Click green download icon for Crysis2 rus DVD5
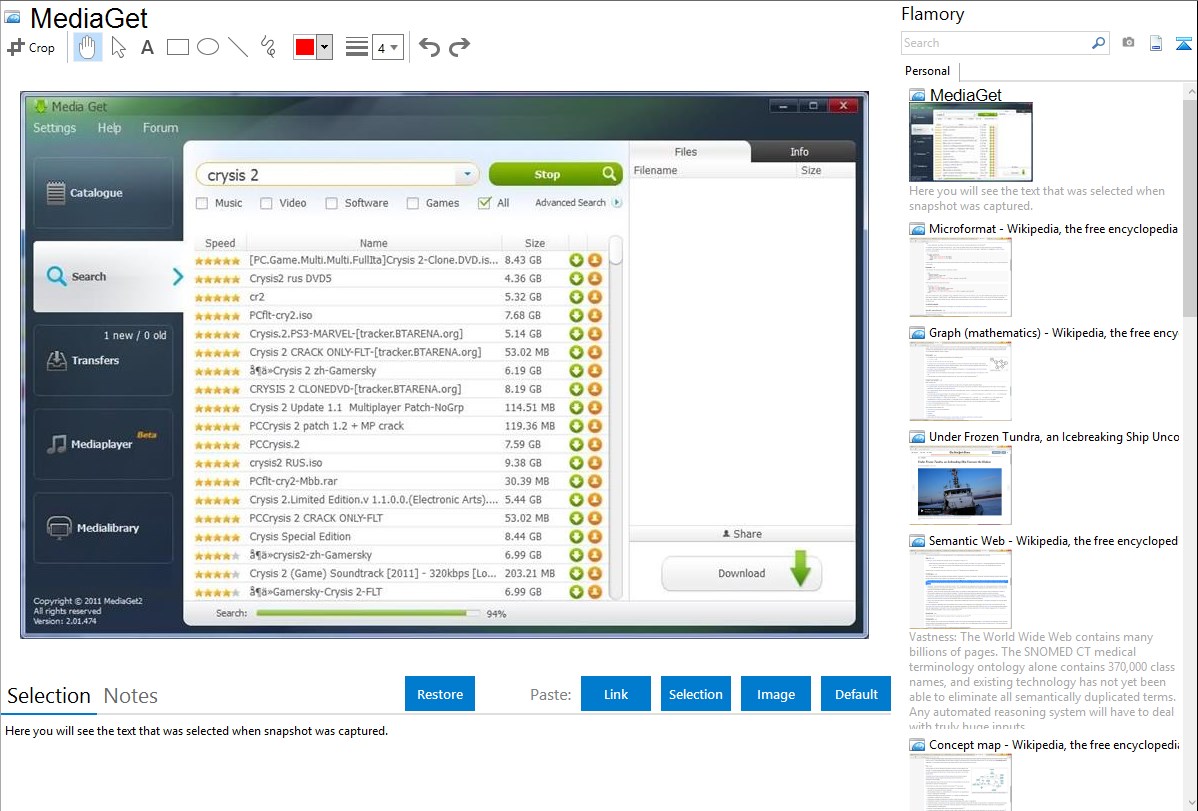1198x811 pixels. click(577, 278)
